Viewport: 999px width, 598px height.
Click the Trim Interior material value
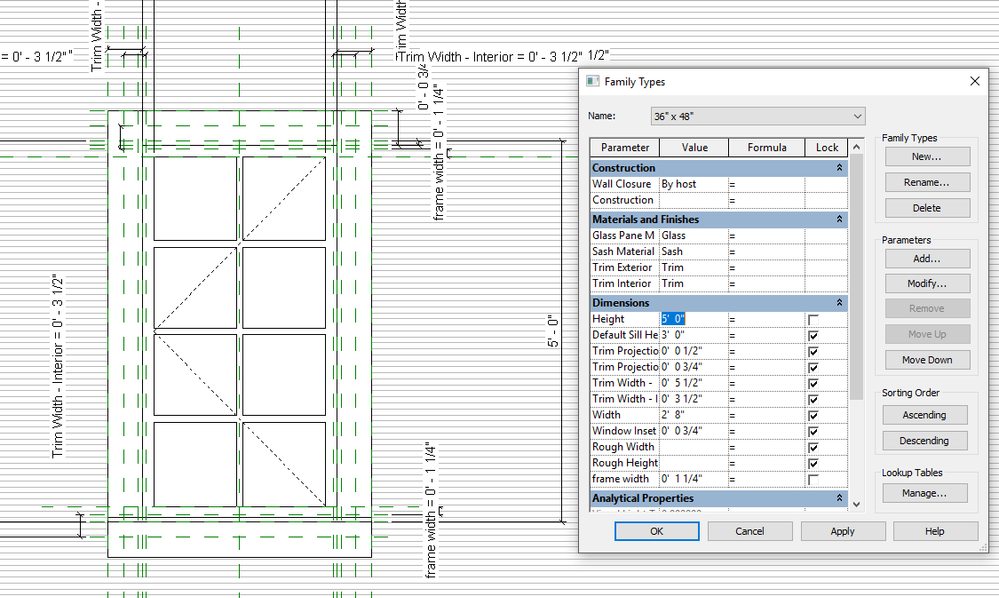(693, 283)
